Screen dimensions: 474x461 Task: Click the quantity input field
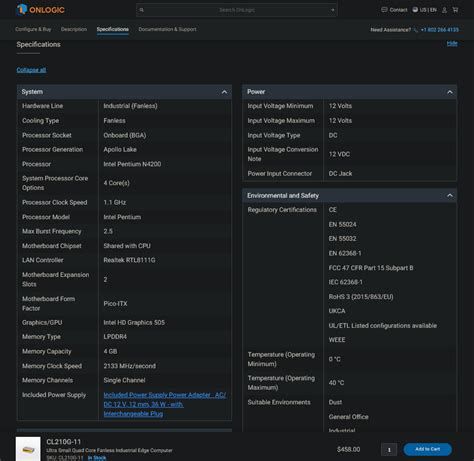point(389,450)
